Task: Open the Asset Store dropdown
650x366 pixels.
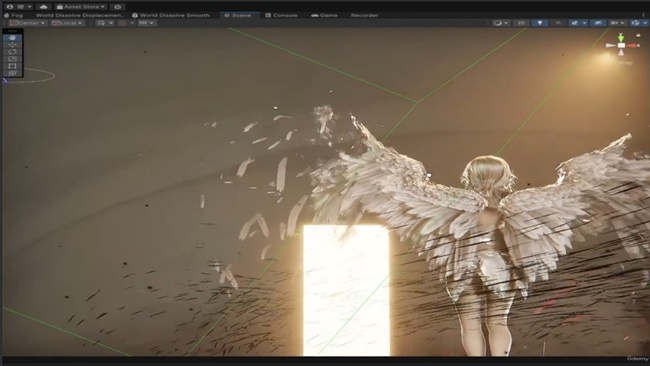Action: pyautogui.click(x=81, y=7)
